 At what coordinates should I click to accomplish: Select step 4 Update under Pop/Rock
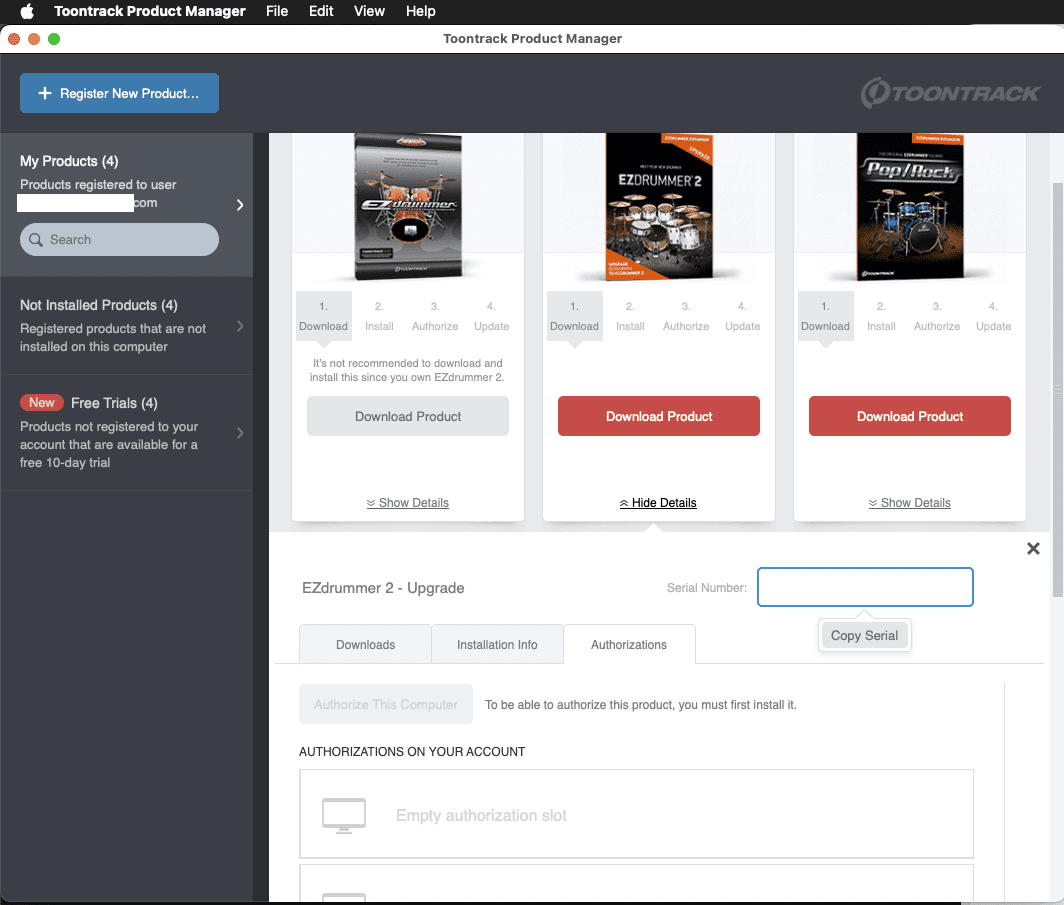993,317
